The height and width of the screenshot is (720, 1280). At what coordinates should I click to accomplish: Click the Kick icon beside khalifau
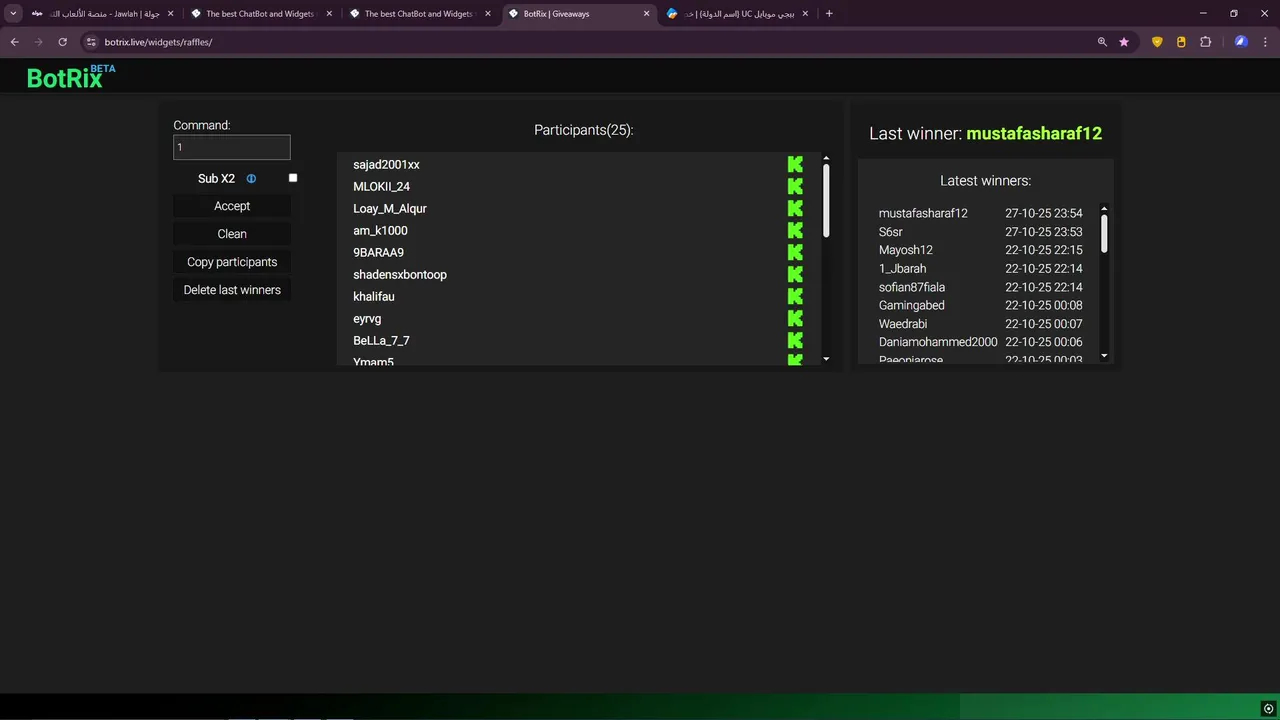pos(795,296)
